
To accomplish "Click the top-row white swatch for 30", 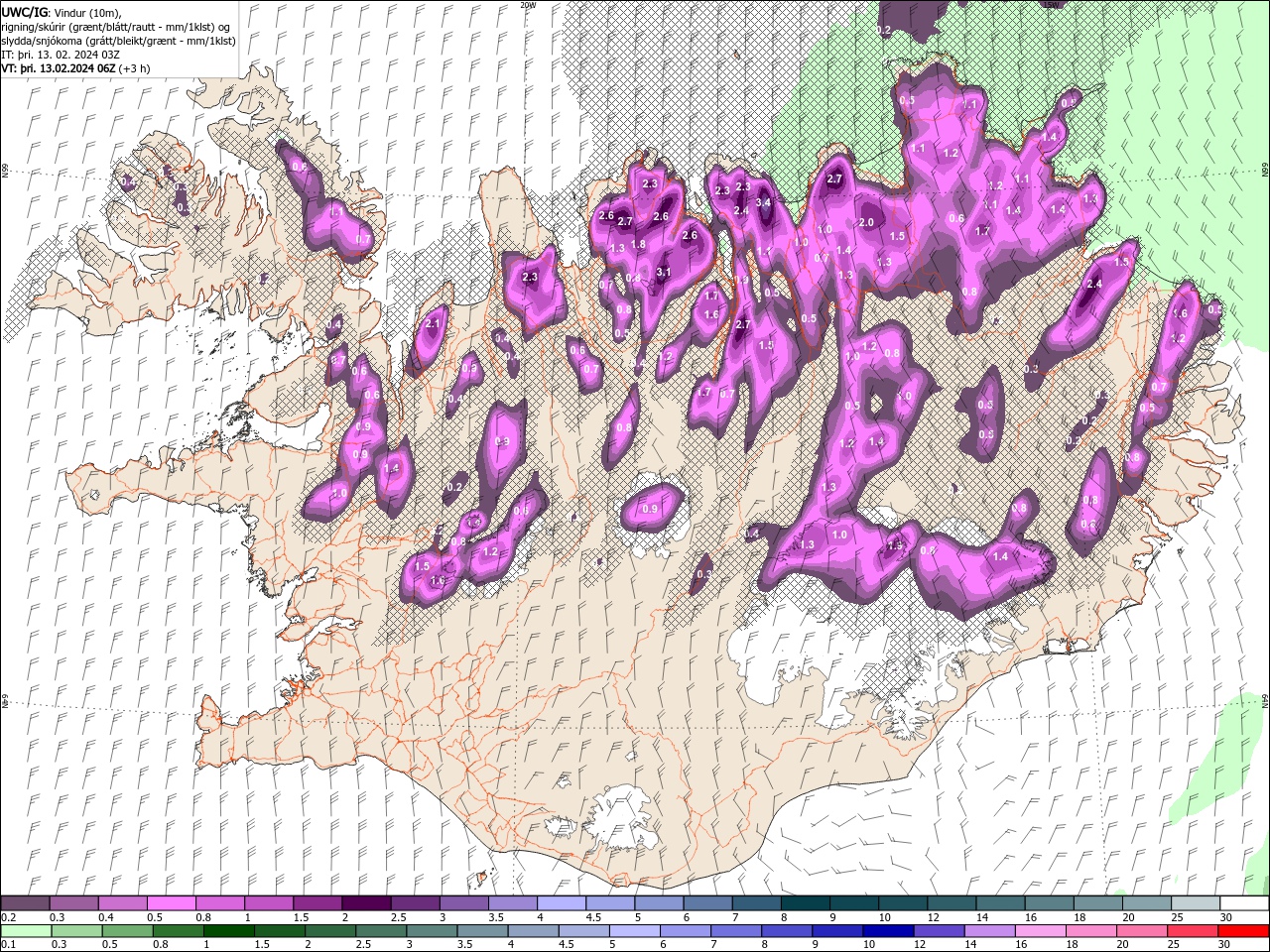I will point(1244,903).
